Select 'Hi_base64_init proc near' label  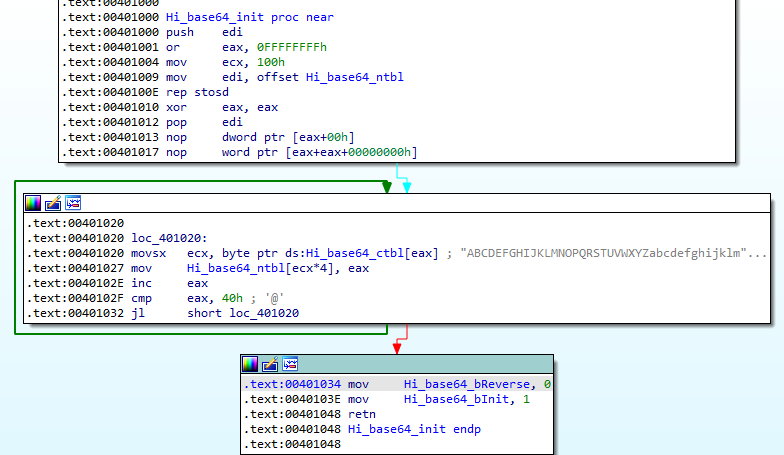(x=250, y=17)
